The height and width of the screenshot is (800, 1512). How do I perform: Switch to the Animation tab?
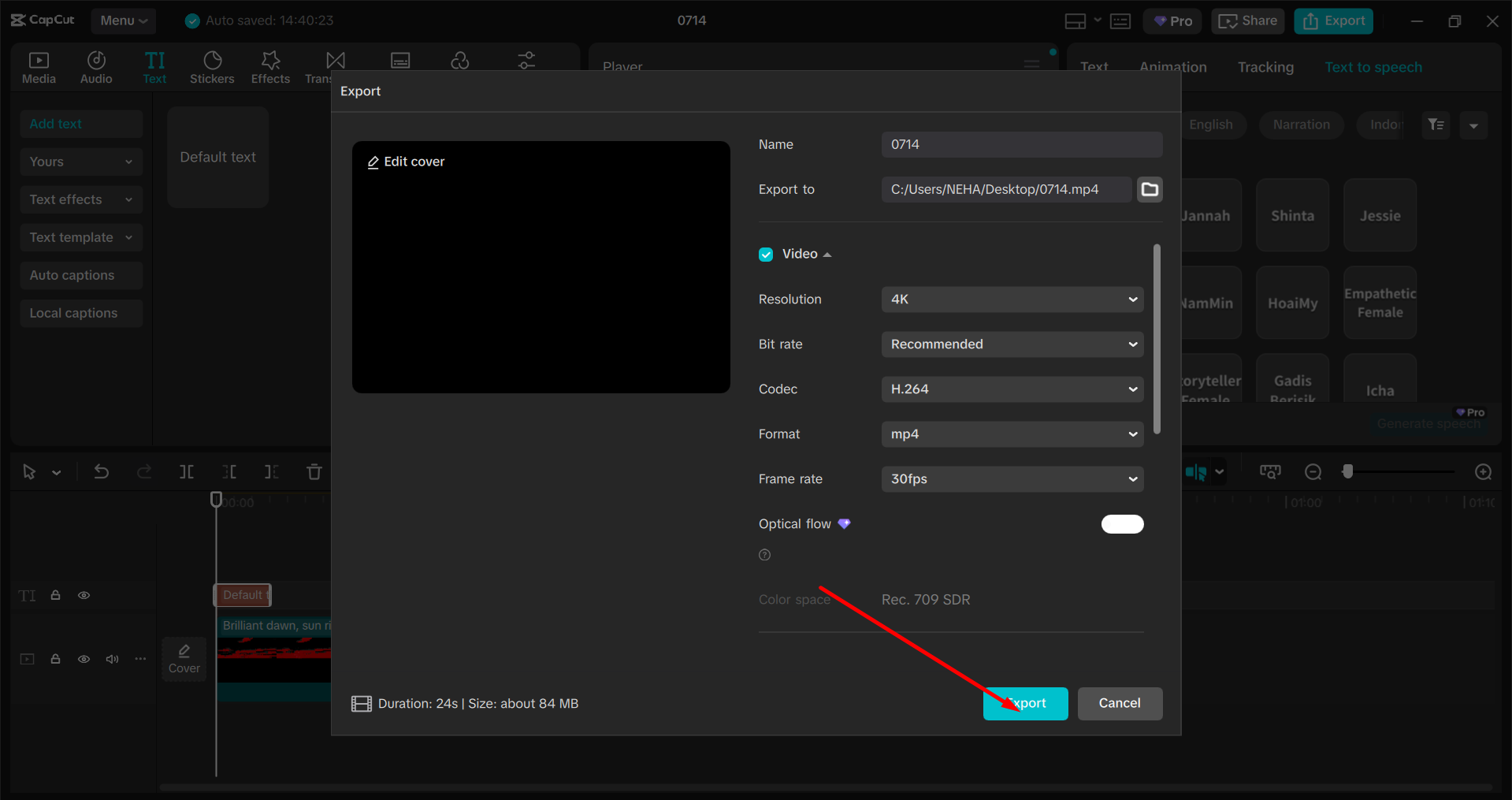(x=1172, y=67)
